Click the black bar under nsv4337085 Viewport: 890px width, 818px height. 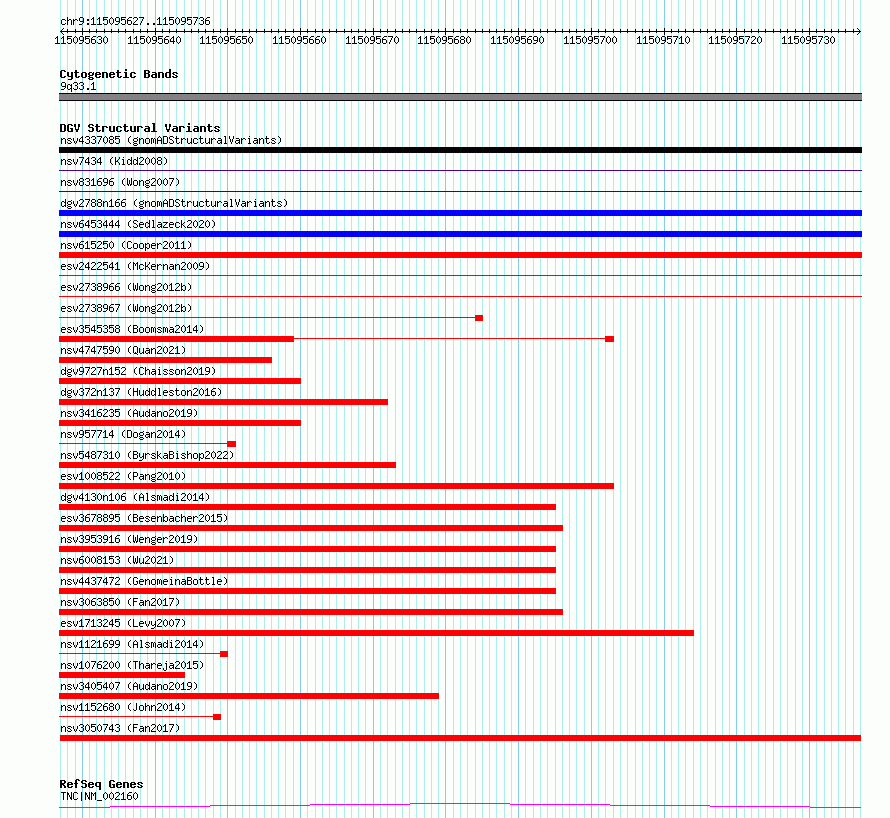pyautogui.click(x=460, y=150)
